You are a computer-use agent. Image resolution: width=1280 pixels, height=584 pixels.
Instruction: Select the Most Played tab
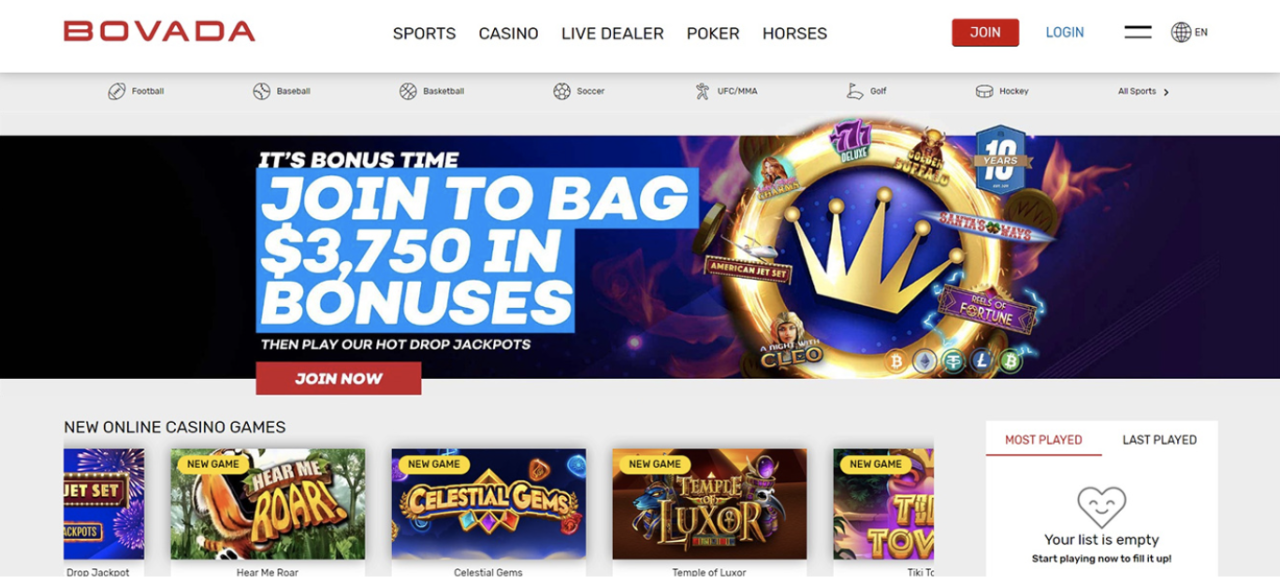[x=1043, y=439]
